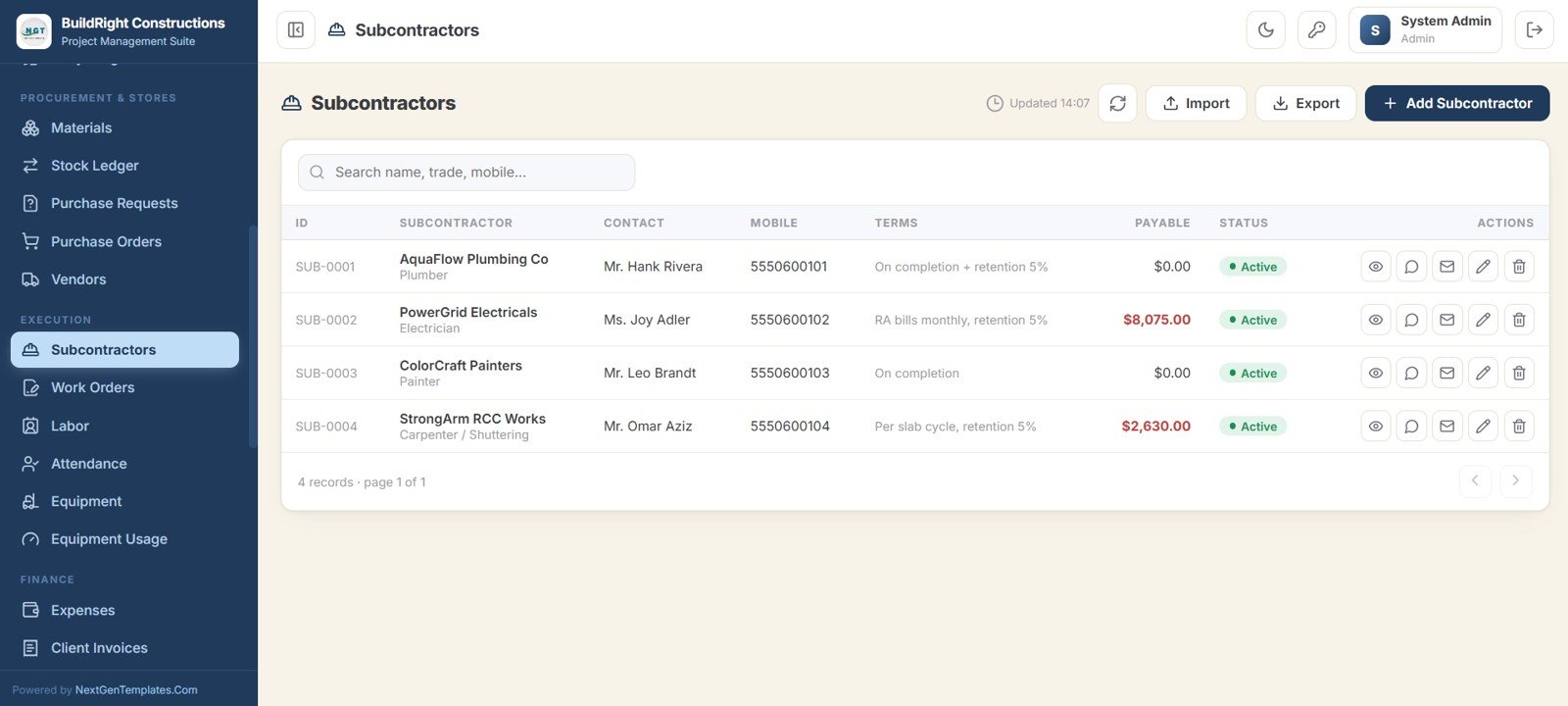The image size is (1568, 706).
Task: Open System Admin profile menu
Action: [x=1426, y=30]
